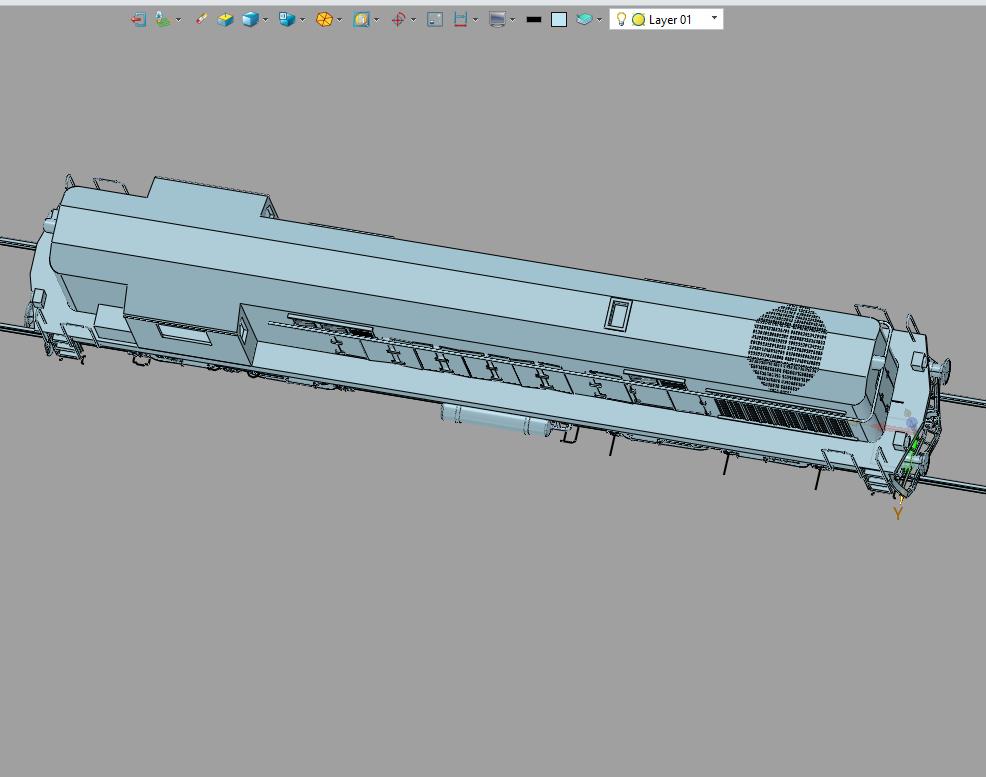Select the eraser tool icon

pyautogui.click(x=201, y=19)
